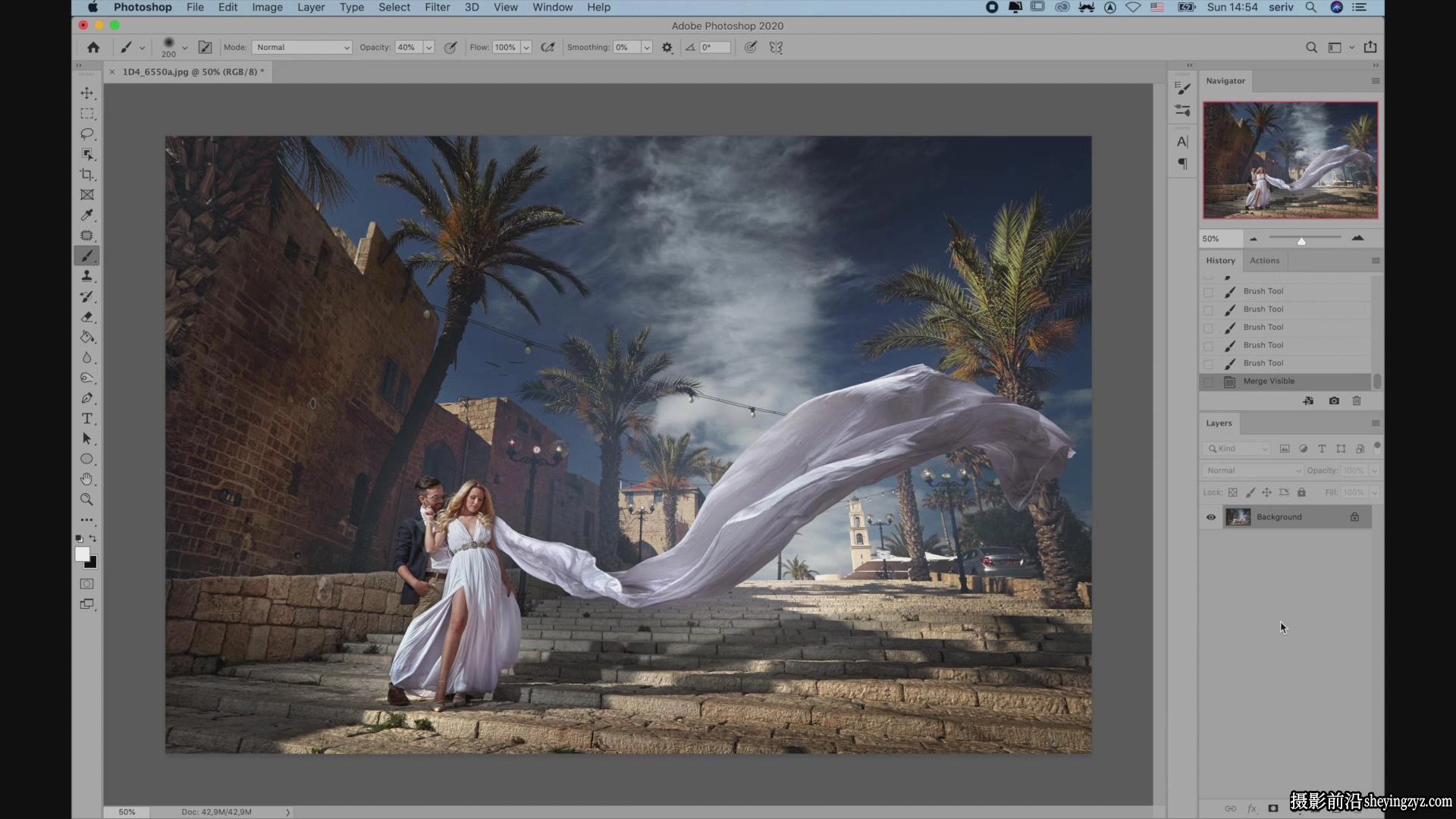Select the Horizontal Type tool
The width and height of the screenshot is (1456, 819).
coord(87,419)
